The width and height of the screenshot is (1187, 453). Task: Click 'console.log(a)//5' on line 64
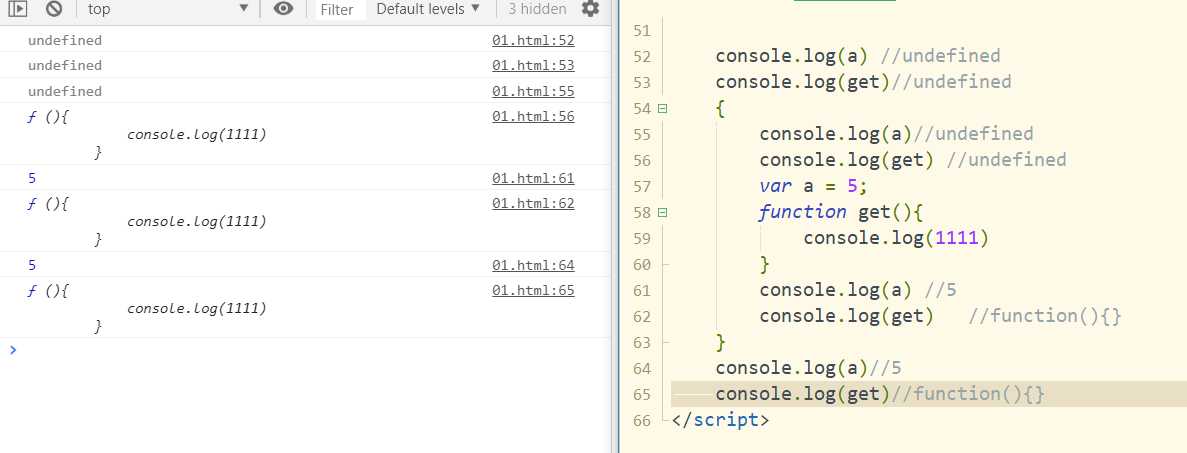[x=808, y=368]
